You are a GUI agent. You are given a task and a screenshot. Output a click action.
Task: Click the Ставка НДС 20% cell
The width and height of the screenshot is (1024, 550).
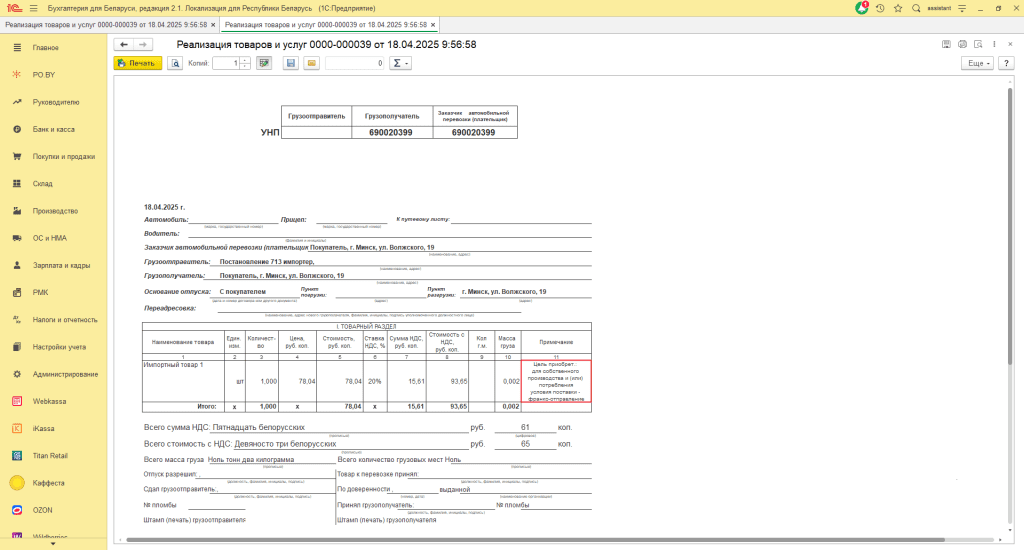[x=375, y=381]
